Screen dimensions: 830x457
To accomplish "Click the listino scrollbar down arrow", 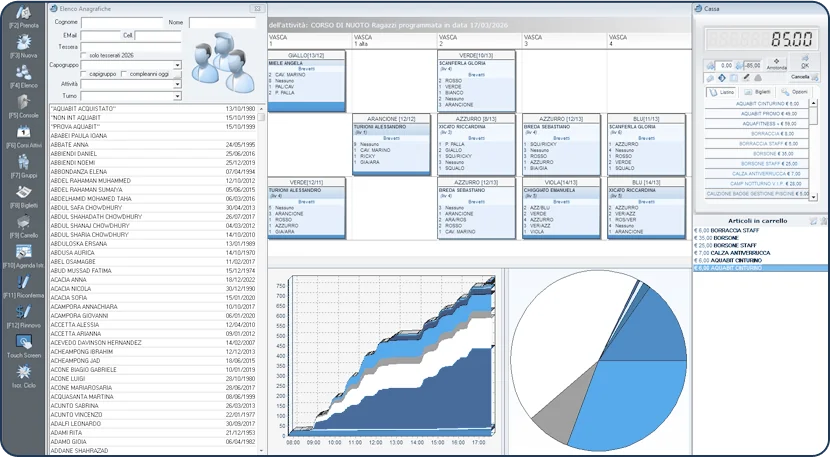I will pos(814,196).
